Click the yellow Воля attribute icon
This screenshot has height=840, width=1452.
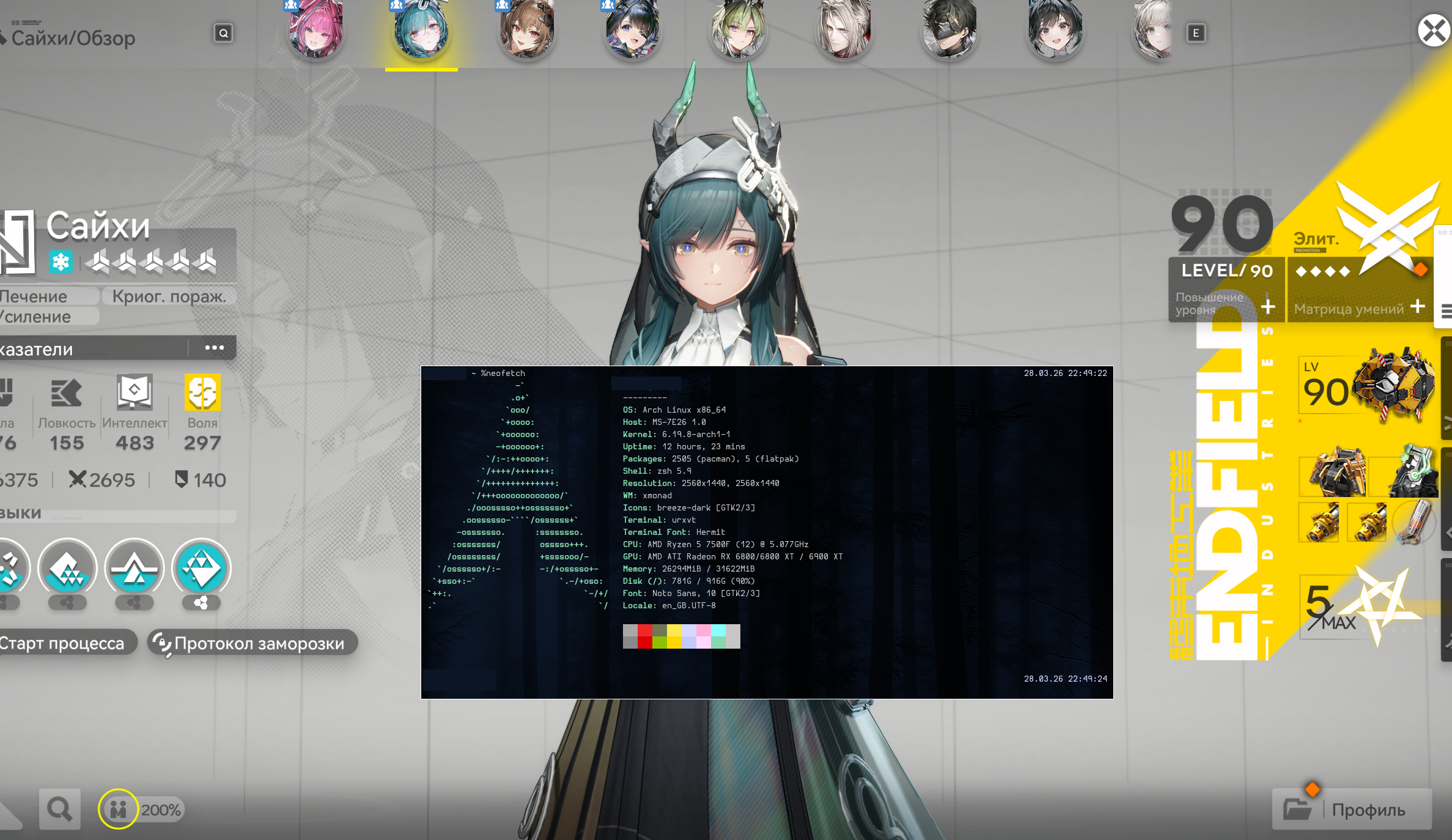[202, 392]
